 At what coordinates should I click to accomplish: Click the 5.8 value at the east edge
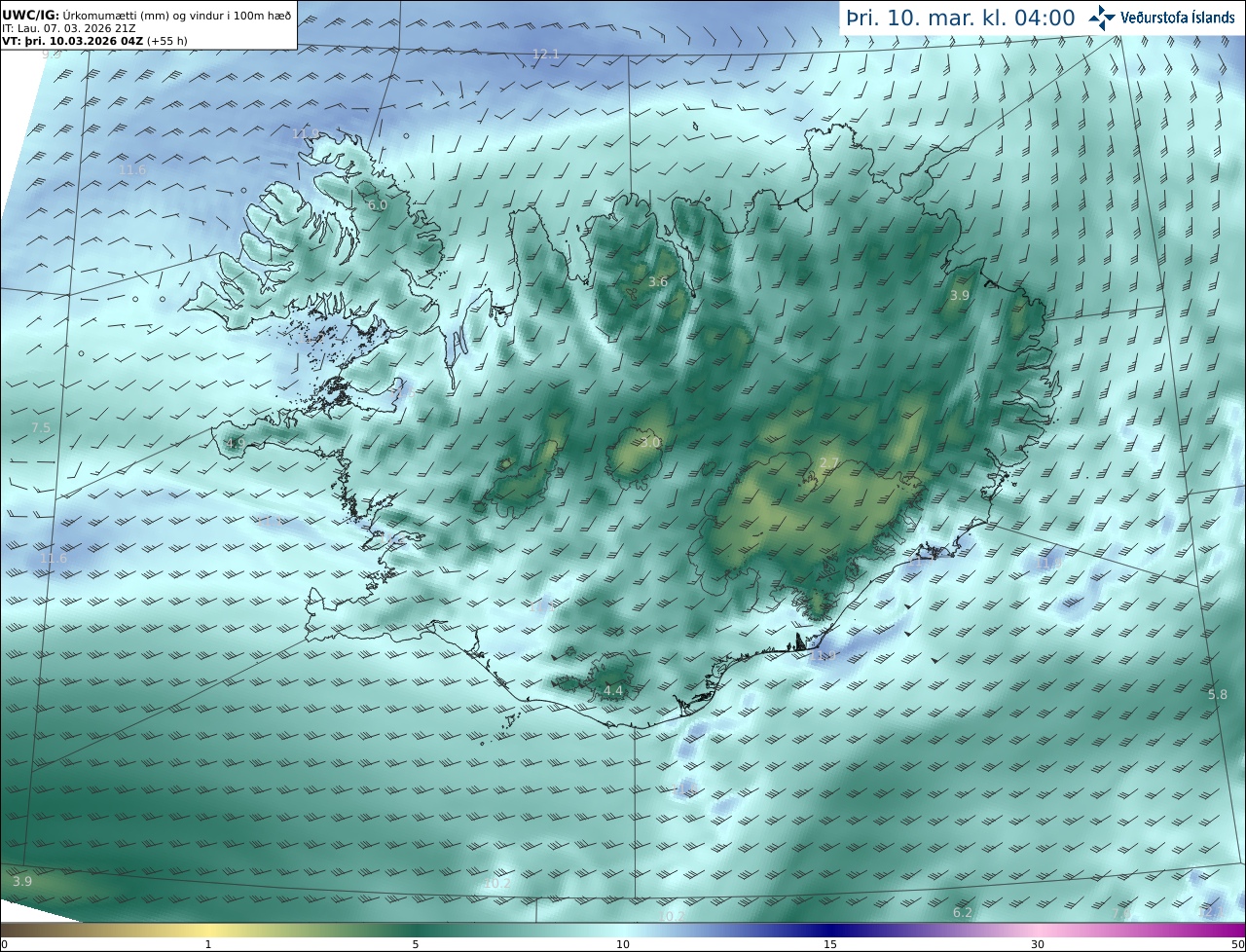[x=1218, y=695]
